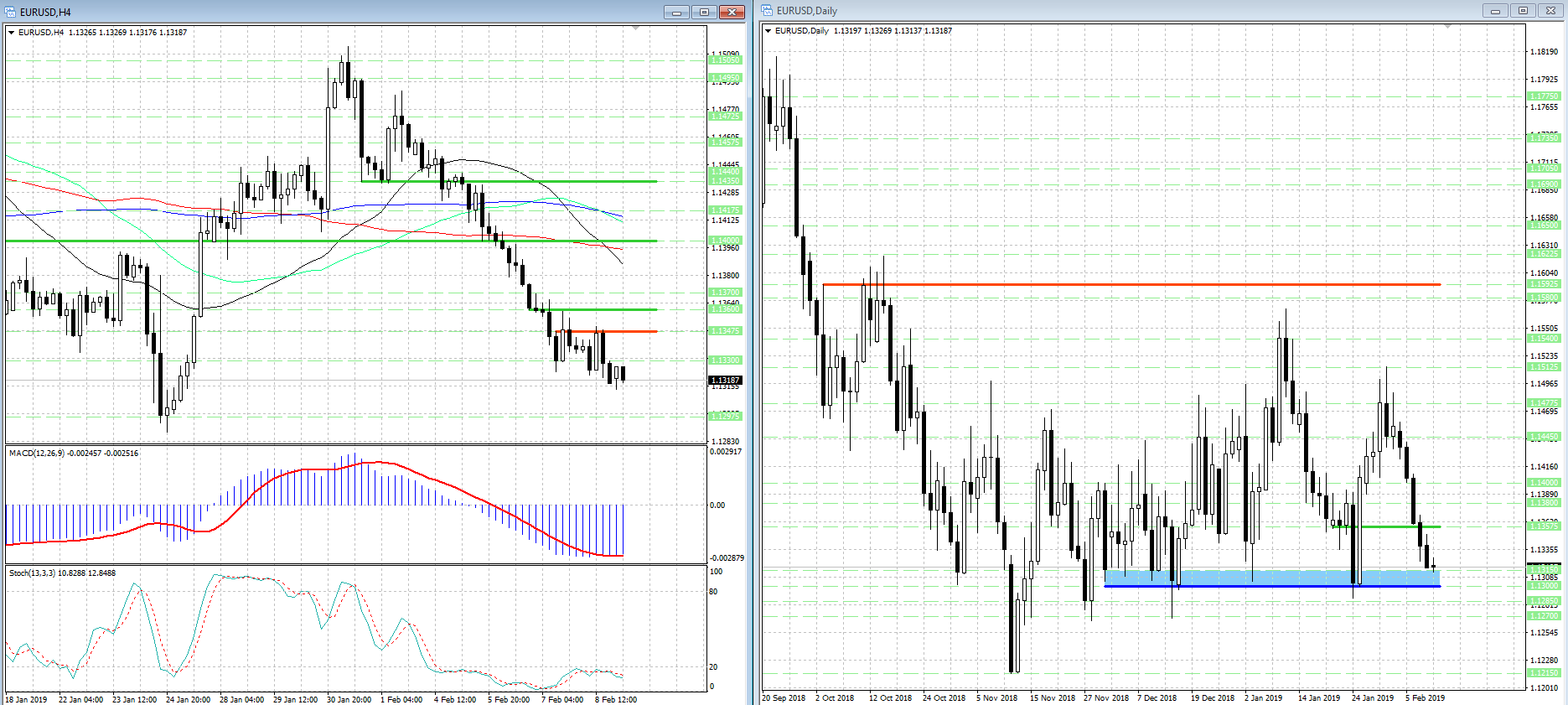Click the chart icon in EURUSD,H4 title bar
1568x705 pixels.
pyautogui.click(x=11, y=12)
